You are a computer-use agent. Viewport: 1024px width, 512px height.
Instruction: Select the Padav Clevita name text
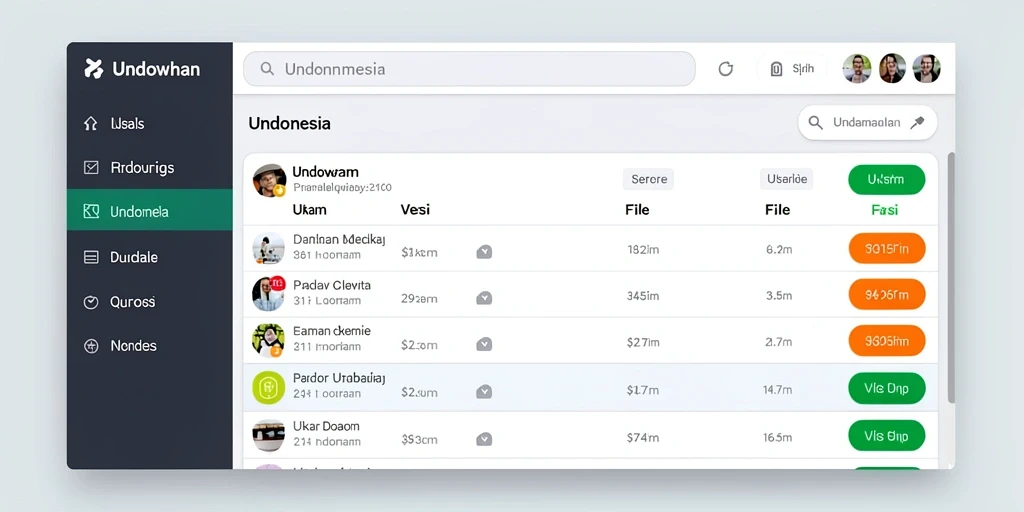click(332, 285)
